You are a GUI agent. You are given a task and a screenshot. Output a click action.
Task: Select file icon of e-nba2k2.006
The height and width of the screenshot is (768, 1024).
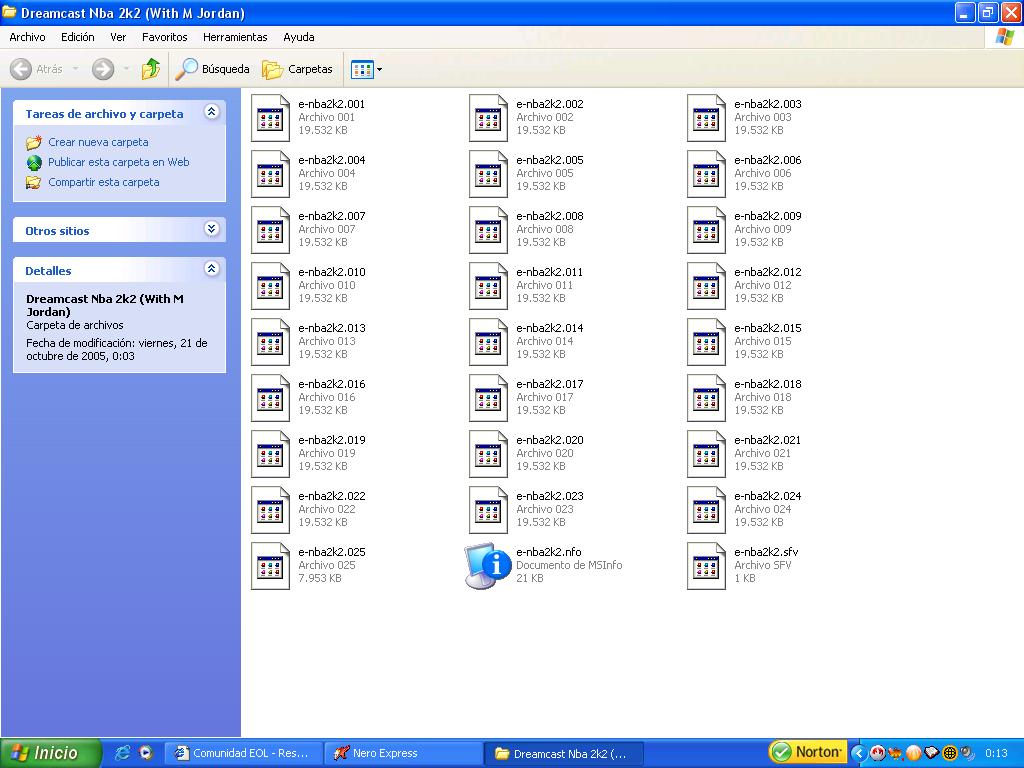(x=707, y=174)
